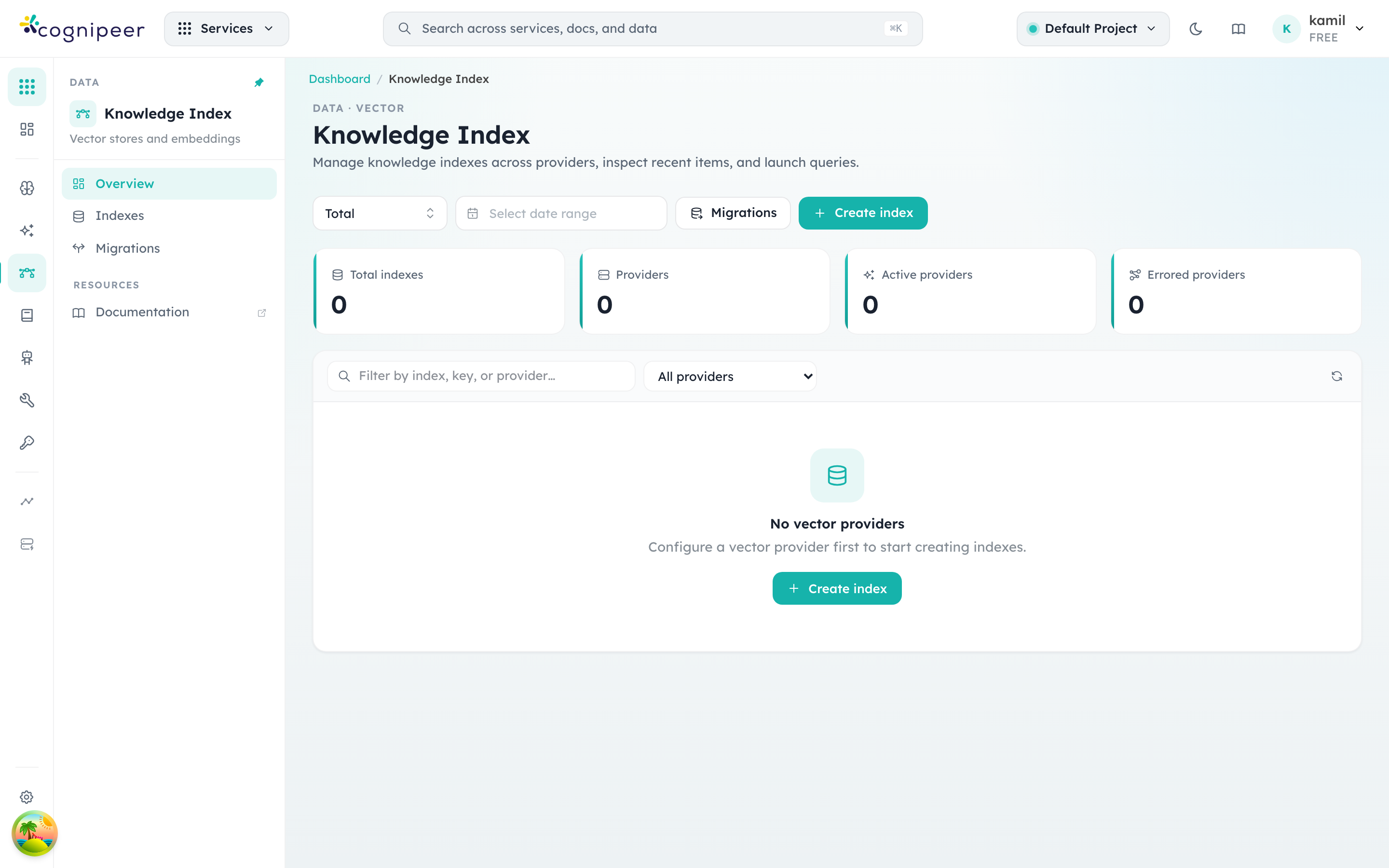The height and width of the screenshot is (868, 1389).
Task: Click the external link icon beside Documentation
Action: [262, 312]
